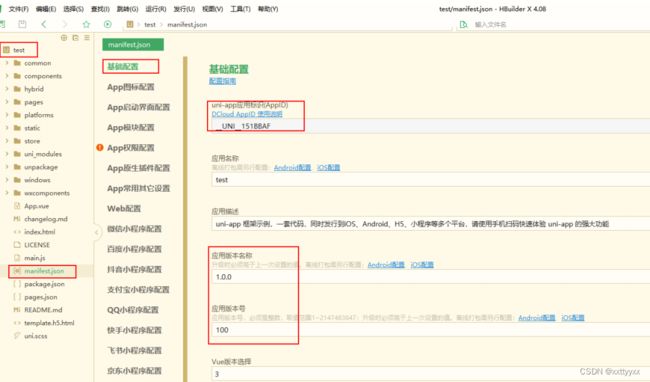Select main.js in the project tree
The height and width of the screenshot is (382, 650).
34,258
